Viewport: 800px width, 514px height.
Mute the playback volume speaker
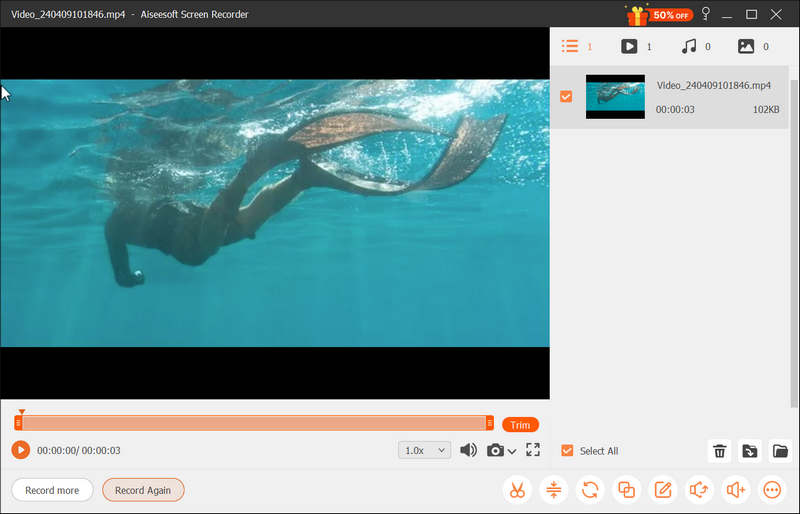468,450
